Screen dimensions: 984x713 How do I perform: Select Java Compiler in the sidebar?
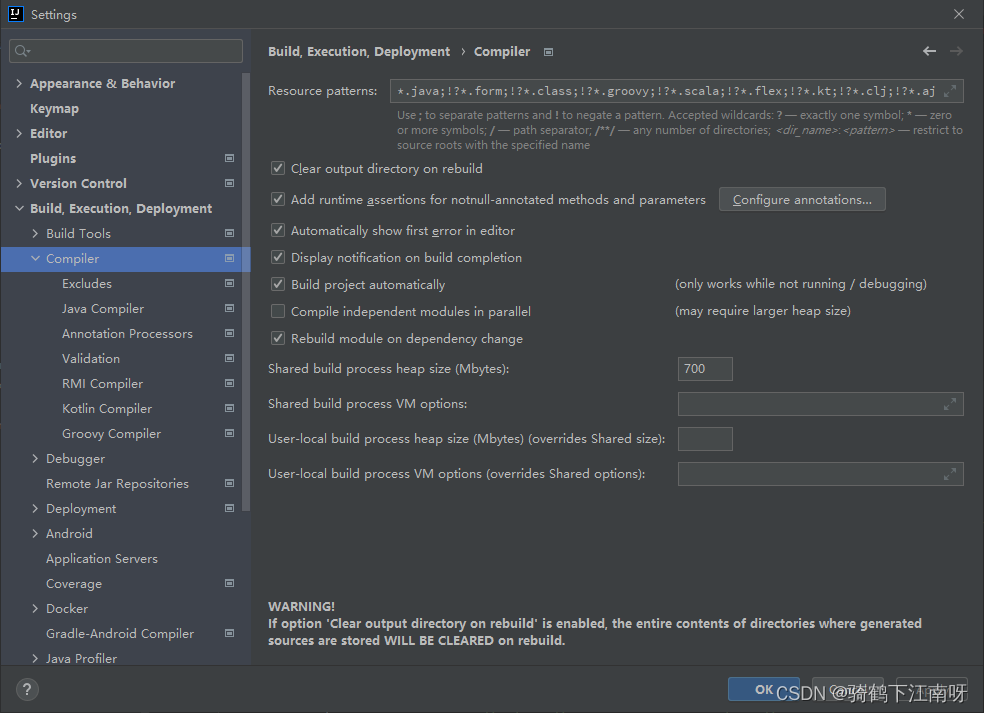tap(103, 308)
